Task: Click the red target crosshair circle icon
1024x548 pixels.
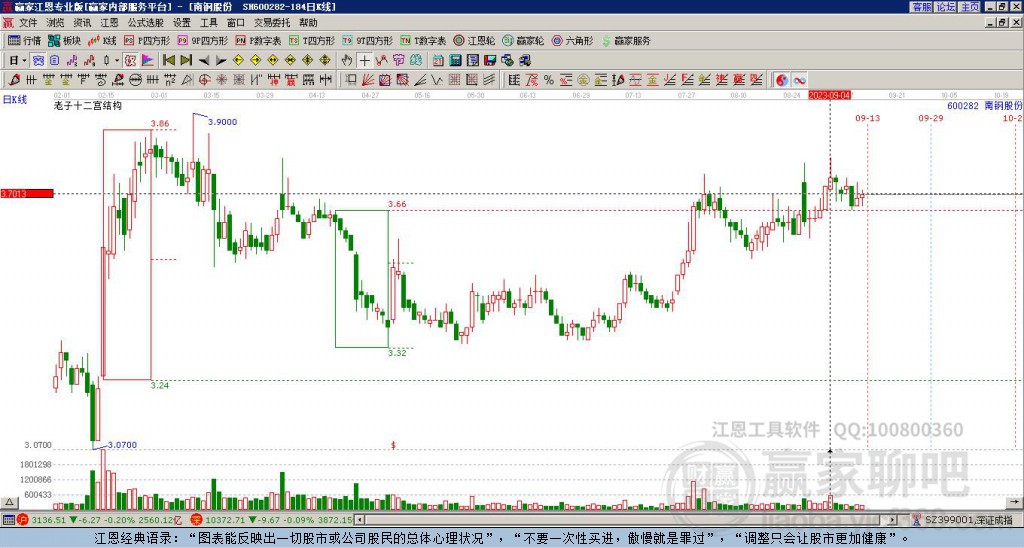Action: [204, 80]
